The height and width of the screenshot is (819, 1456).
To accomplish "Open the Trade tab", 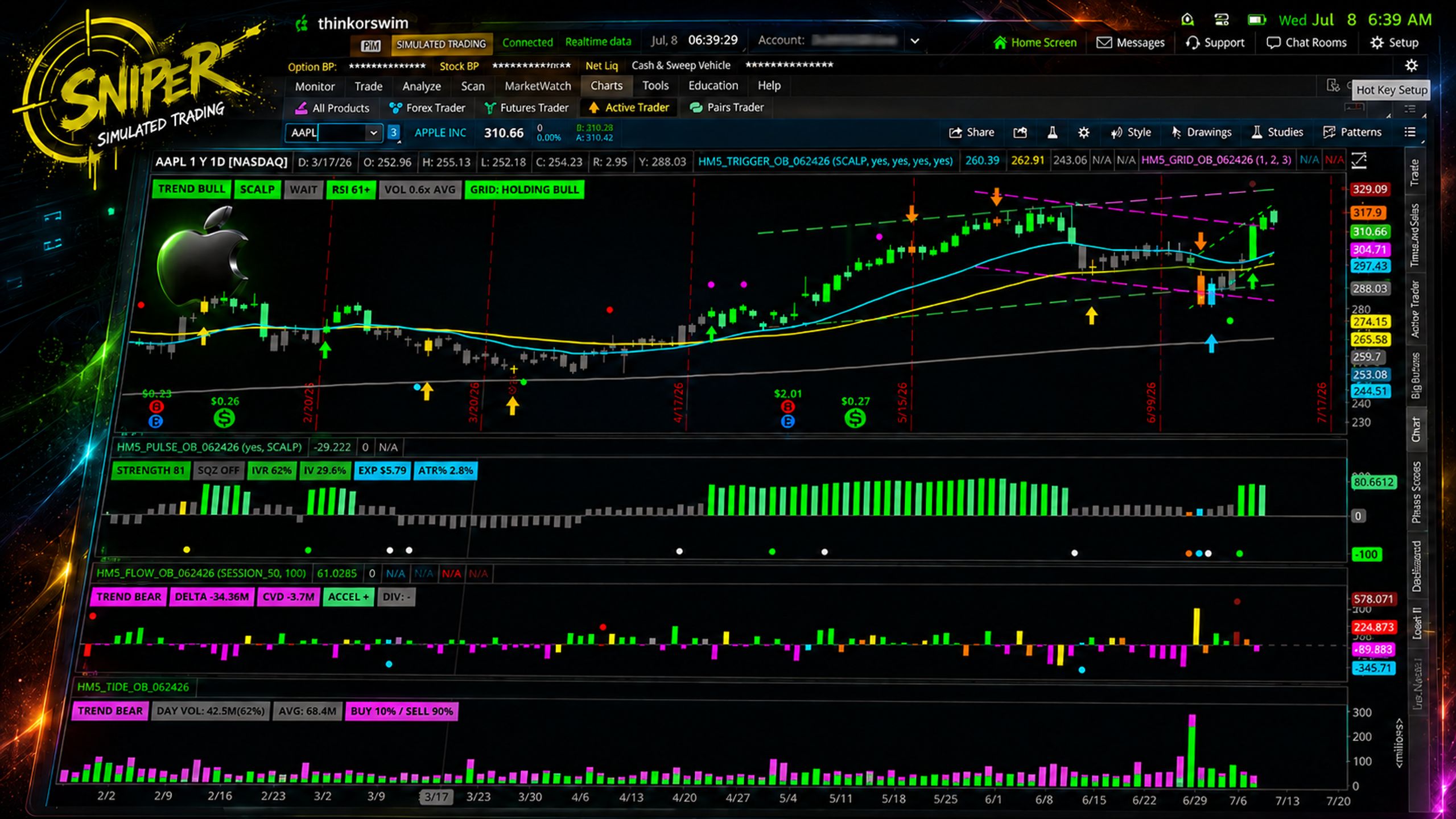I will point(368,86).
